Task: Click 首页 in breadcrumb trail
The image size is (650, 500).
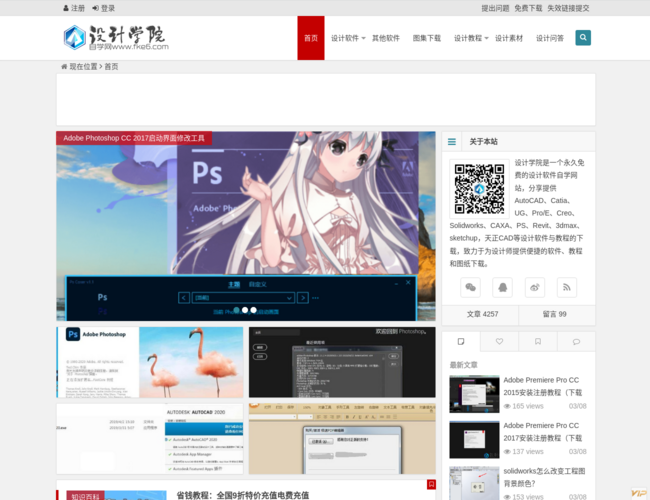Action: point(111,67)
